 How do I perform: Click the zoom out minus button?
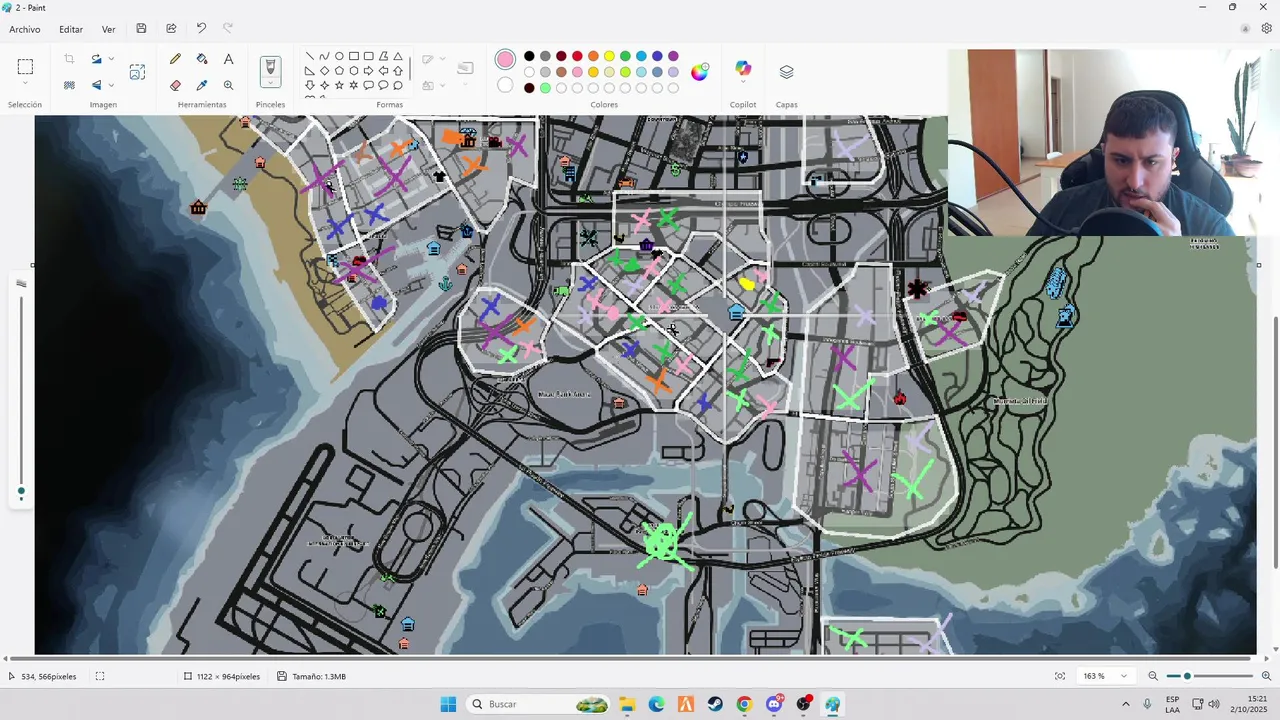(1153, 676)
